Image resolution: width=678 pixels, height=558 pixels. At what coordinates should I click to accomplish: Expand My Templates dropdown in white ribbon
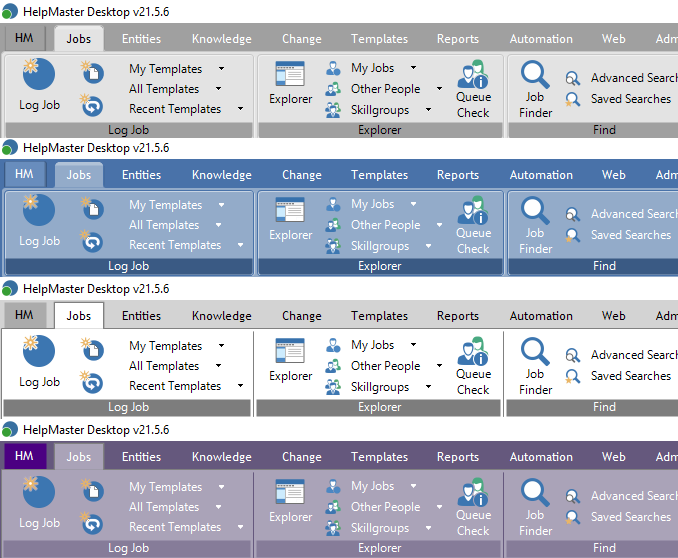(x=221, y=346)
